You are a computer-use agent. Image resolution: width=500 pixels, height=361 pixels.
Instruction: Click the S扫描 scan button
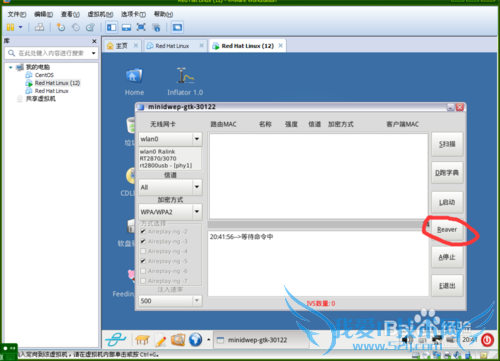pos(447,144)
